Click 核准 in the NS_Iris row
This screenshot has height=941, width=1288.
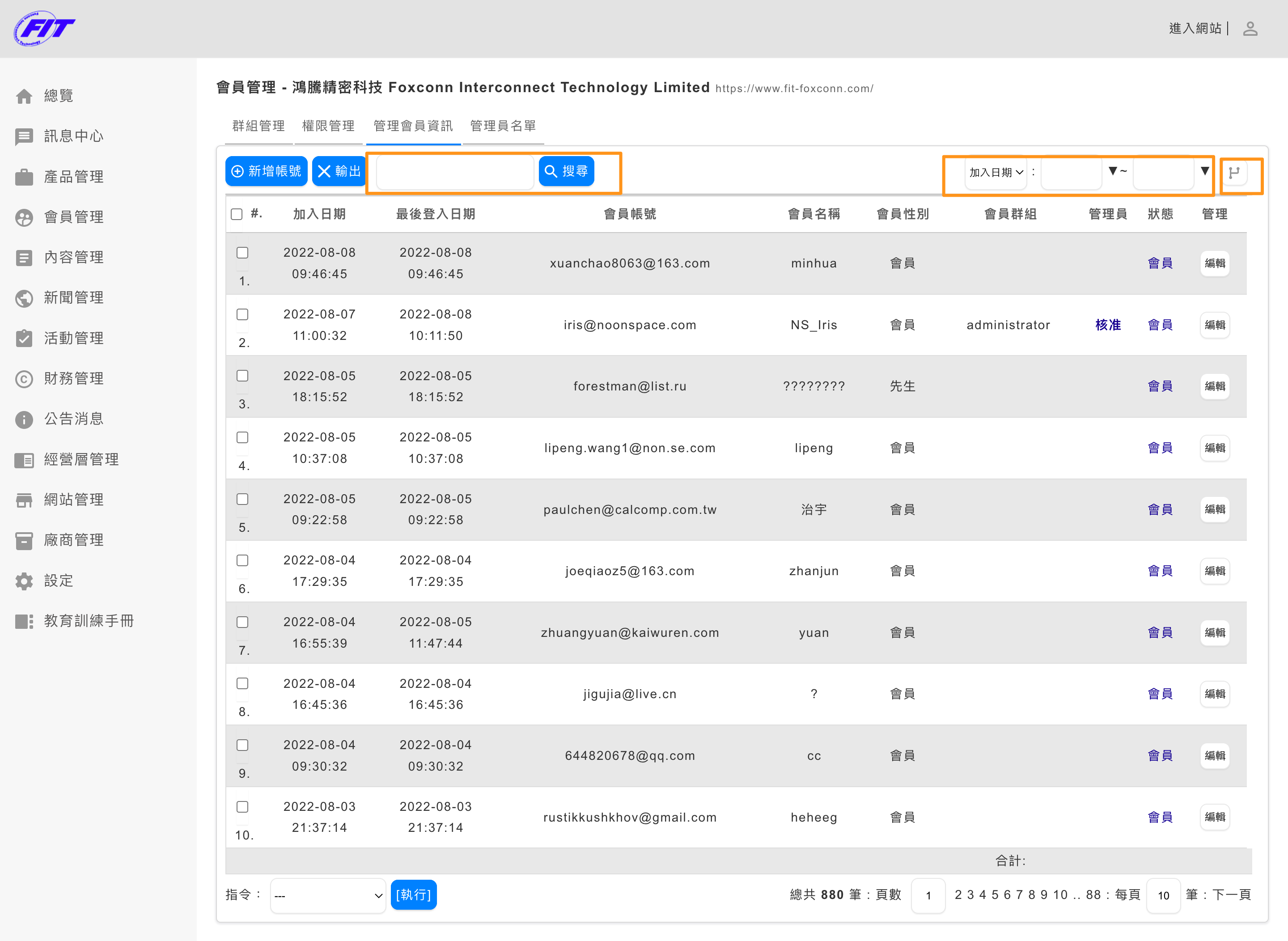point(1108,325)
